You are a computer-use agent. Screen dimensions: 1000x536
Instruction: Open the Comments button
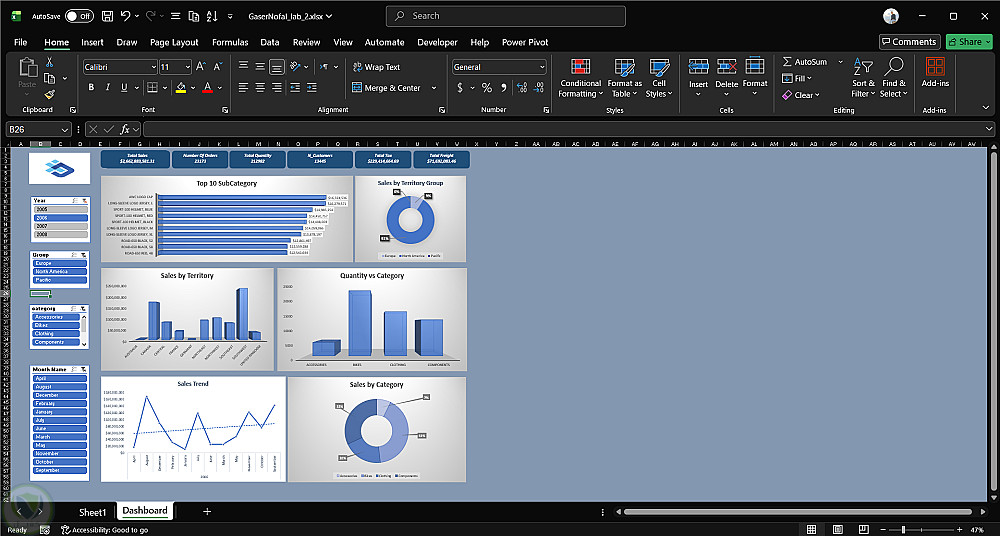909,42
